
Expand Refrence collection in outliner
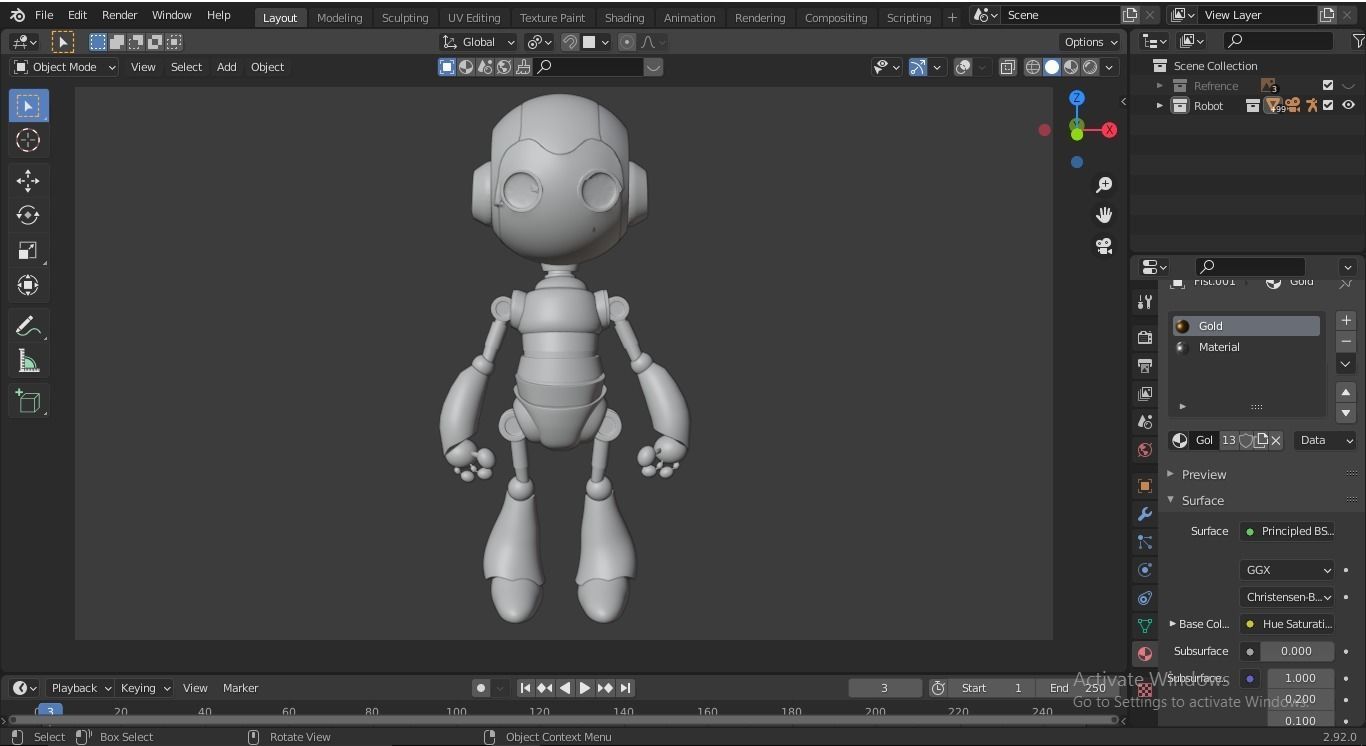pyautogui.click(x=1160, y=86)
